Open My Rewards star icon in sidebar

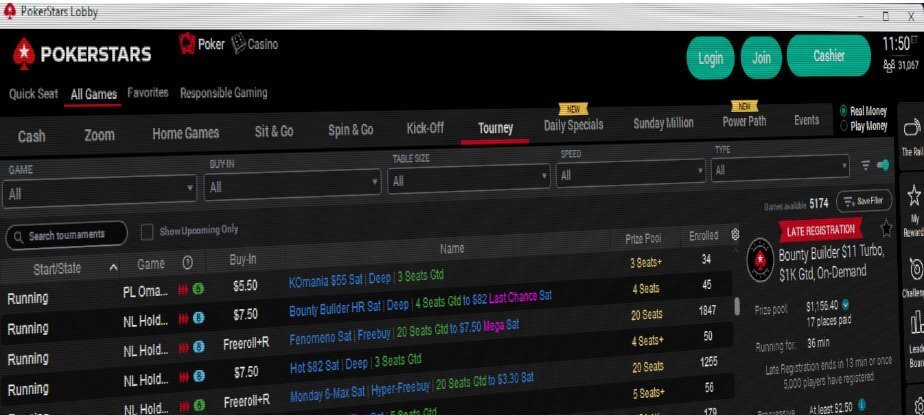(914, 195)
